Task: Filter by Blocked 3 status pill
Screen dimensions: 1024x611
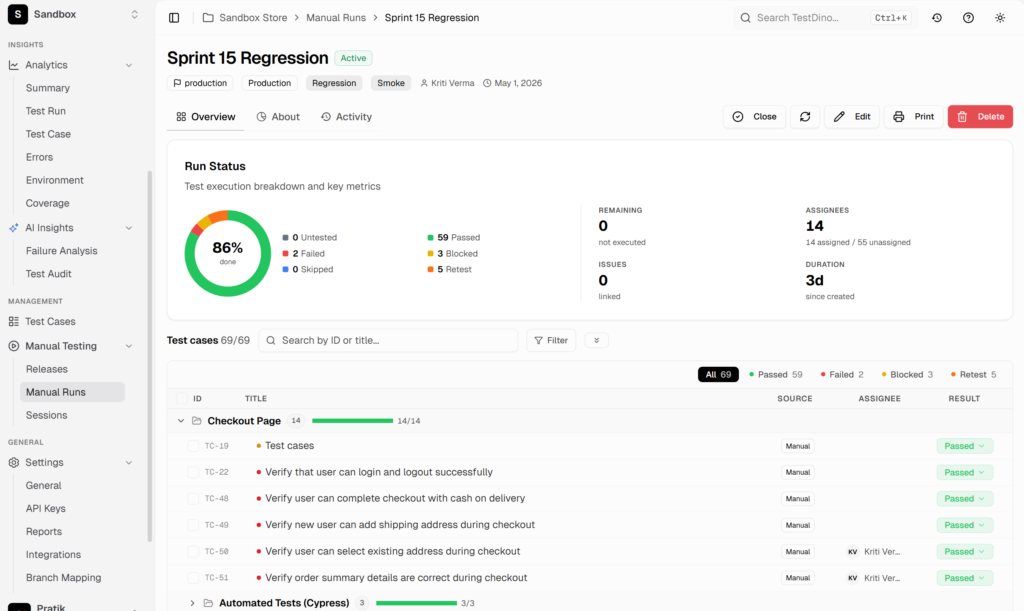Action: pos(907,374)
